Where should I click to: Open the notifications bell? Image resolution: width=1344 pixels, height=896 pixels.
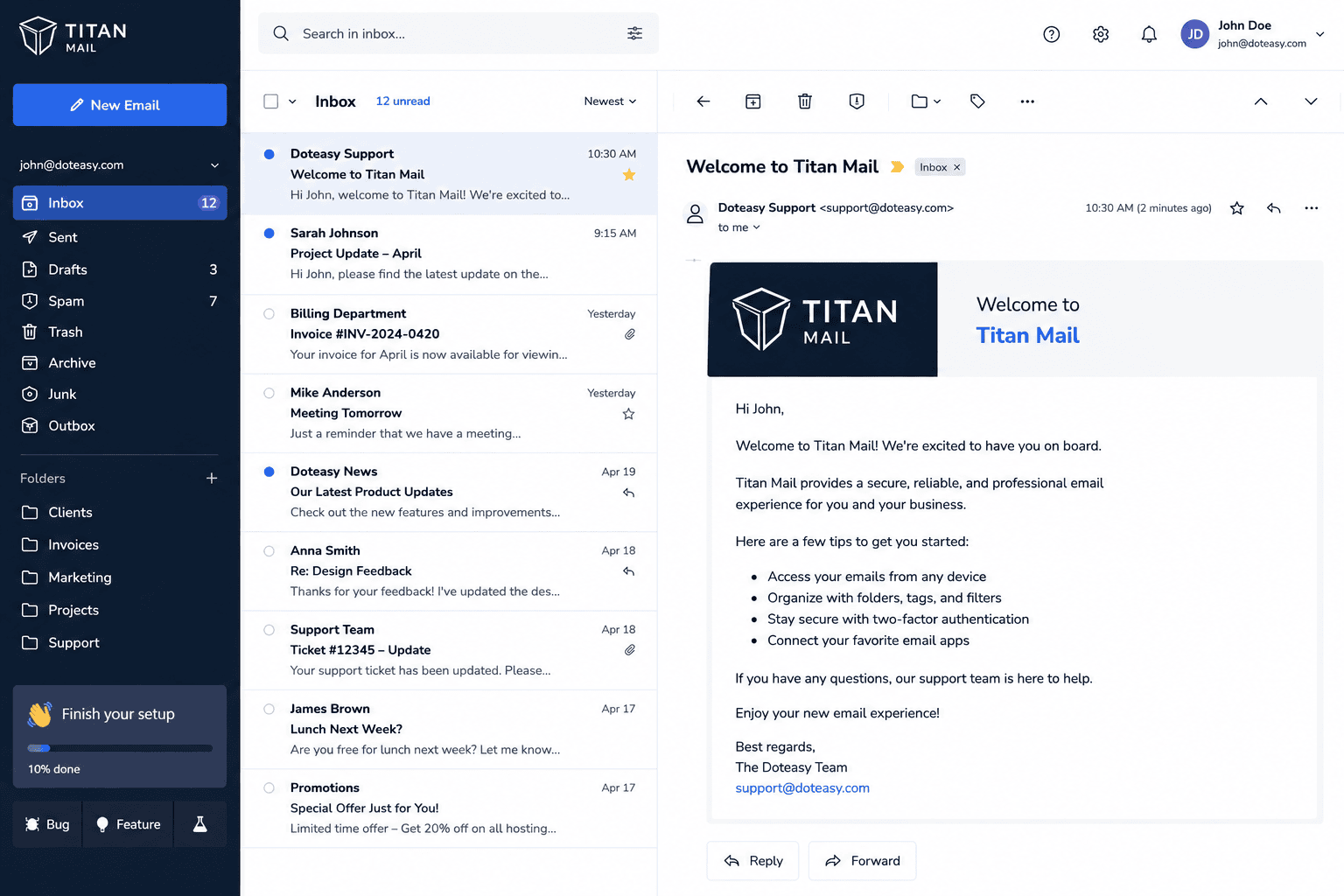[x=1149, y=34]
